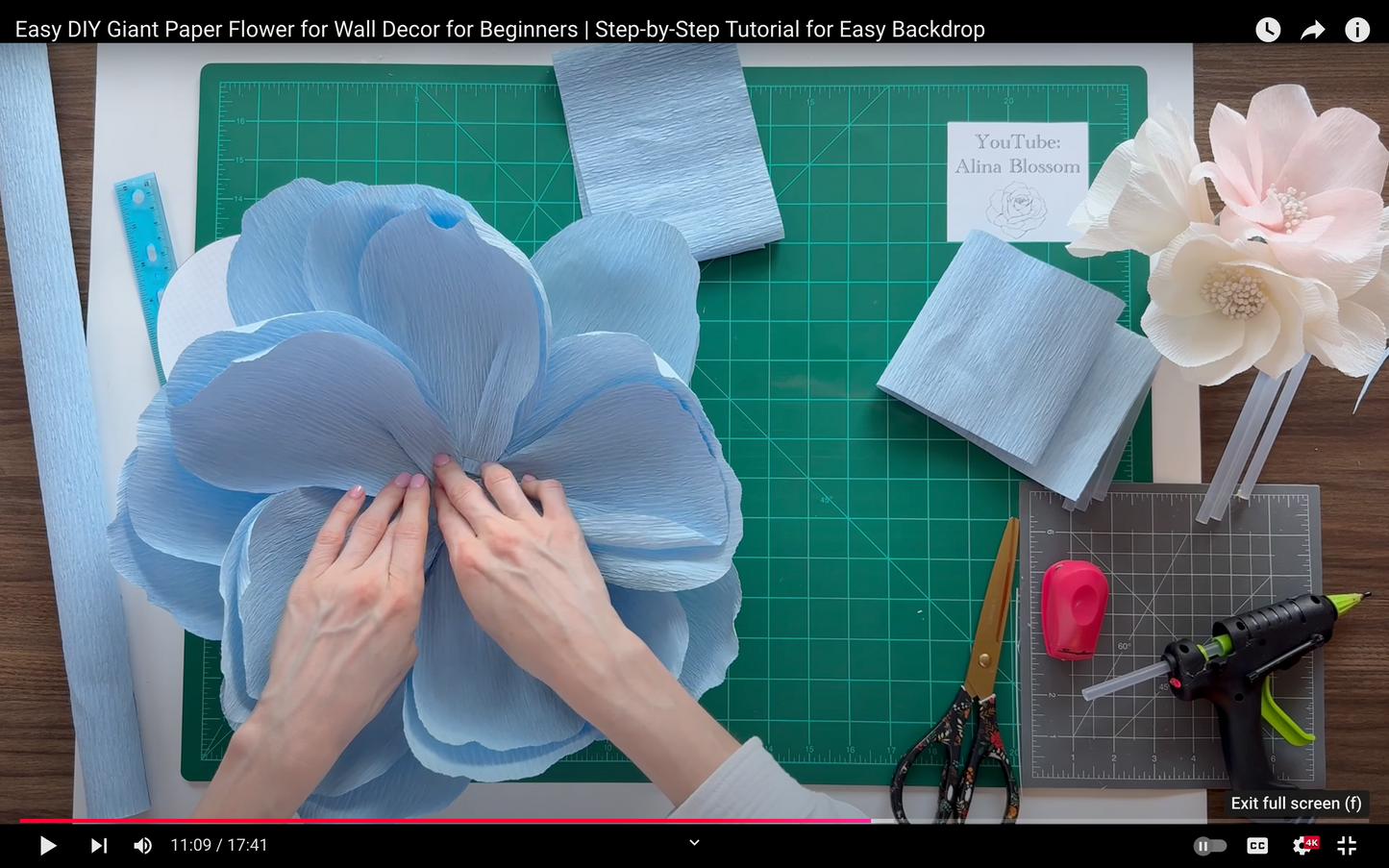
Task: Mute audio via the speaker icon
Action: click(x=142, y=845)
